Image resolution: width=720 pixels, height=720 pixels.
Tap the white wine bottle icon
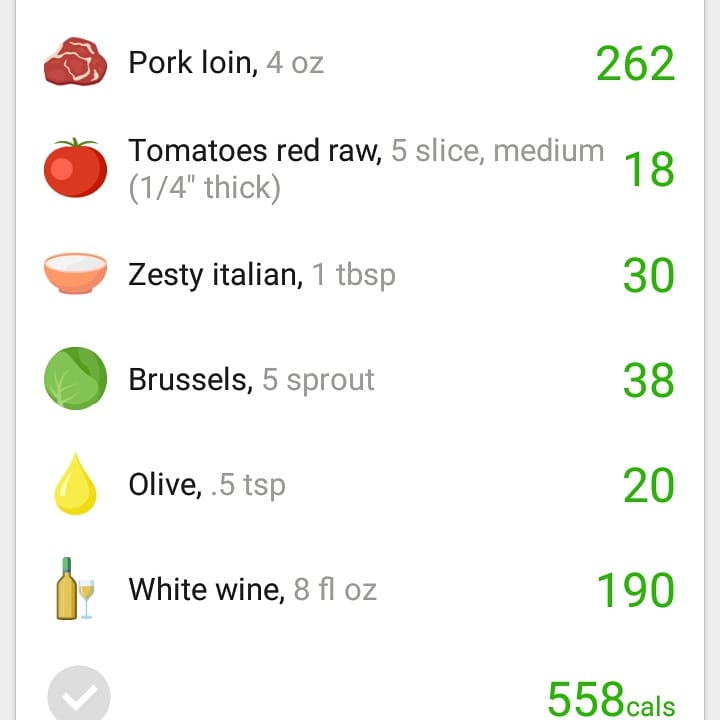[75, 589]
